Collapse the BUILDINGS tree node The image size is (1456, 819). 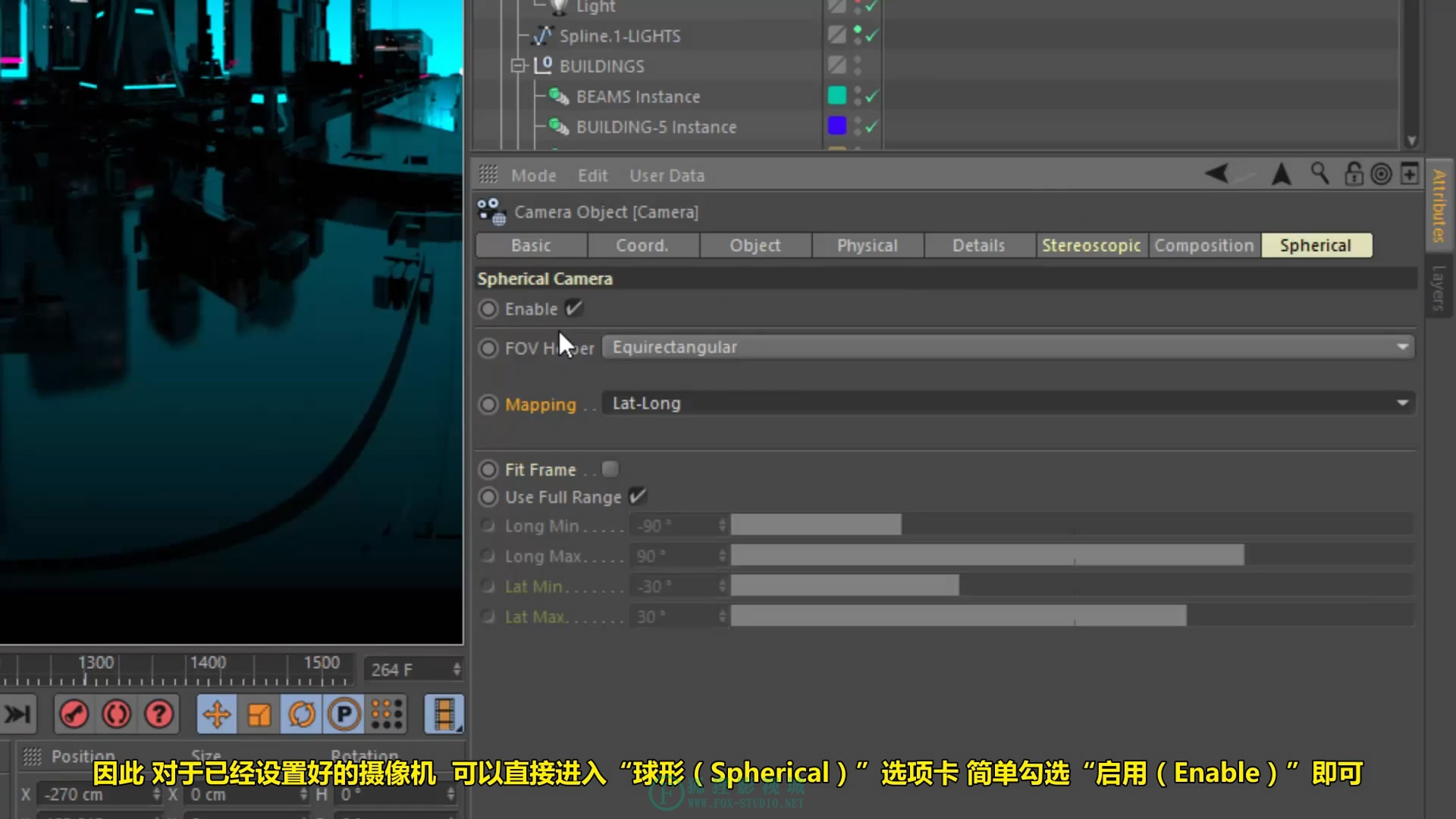click(518, 66)
